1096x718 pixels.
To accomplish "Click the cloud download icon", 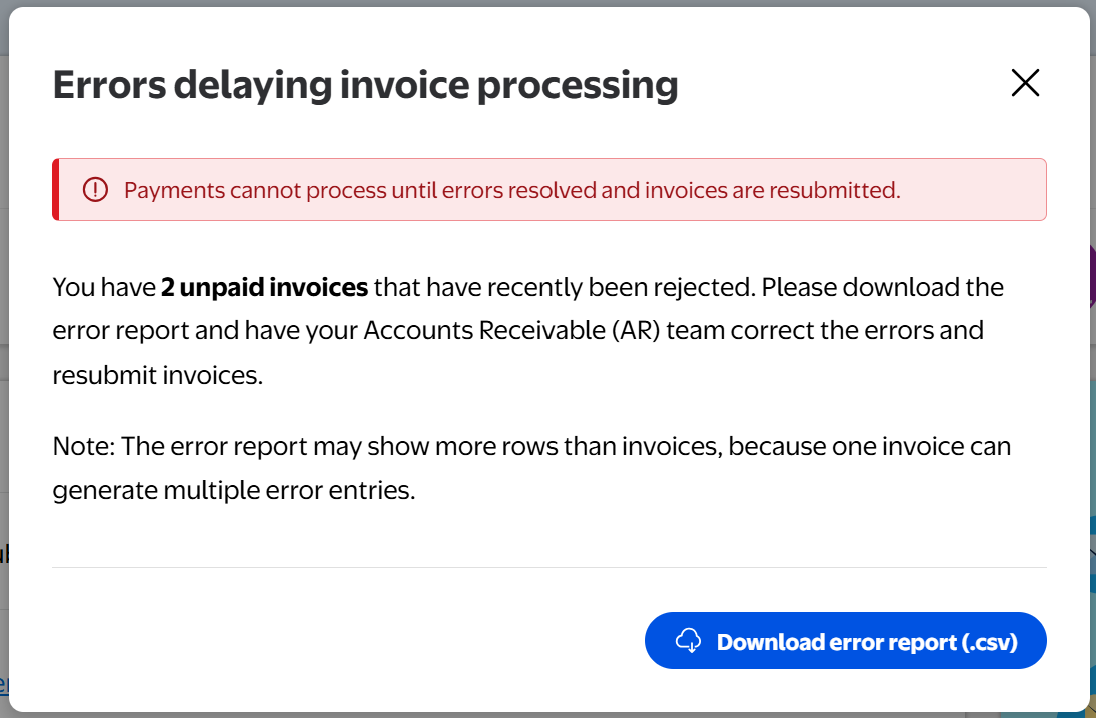I will point(689,641).
